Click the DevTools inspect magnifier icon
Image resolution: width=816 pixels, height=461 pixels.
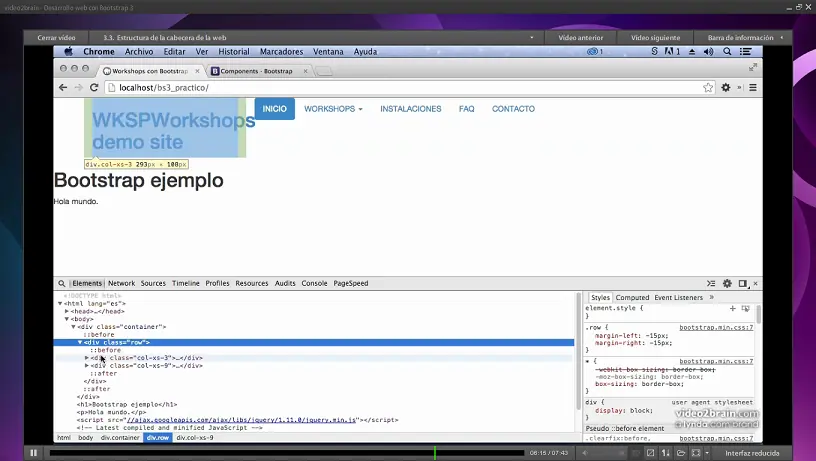tap(61, 284)
